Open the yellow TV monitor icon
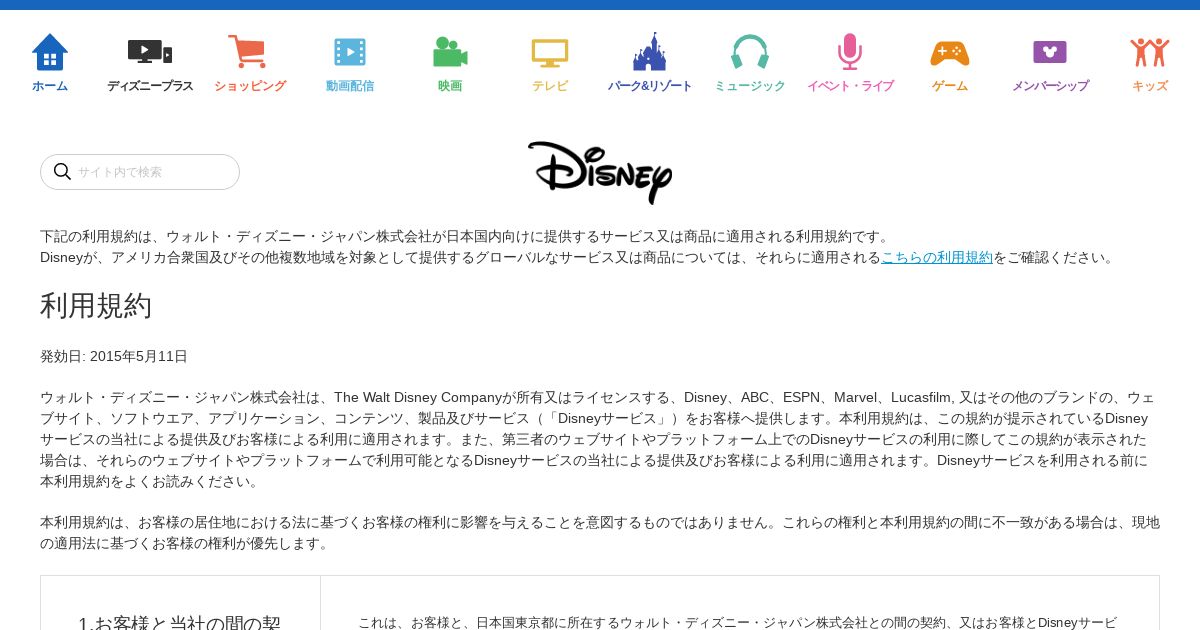 (x=550, y=52)
